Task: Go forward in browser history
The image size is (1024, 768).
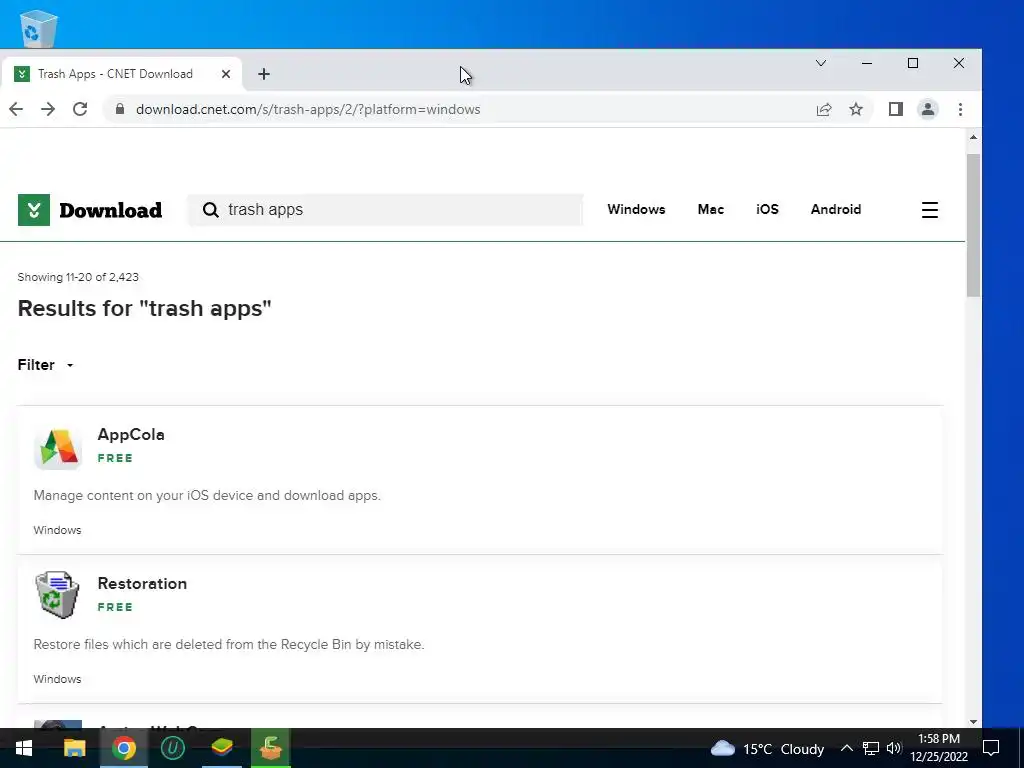Action: (48, 109)
